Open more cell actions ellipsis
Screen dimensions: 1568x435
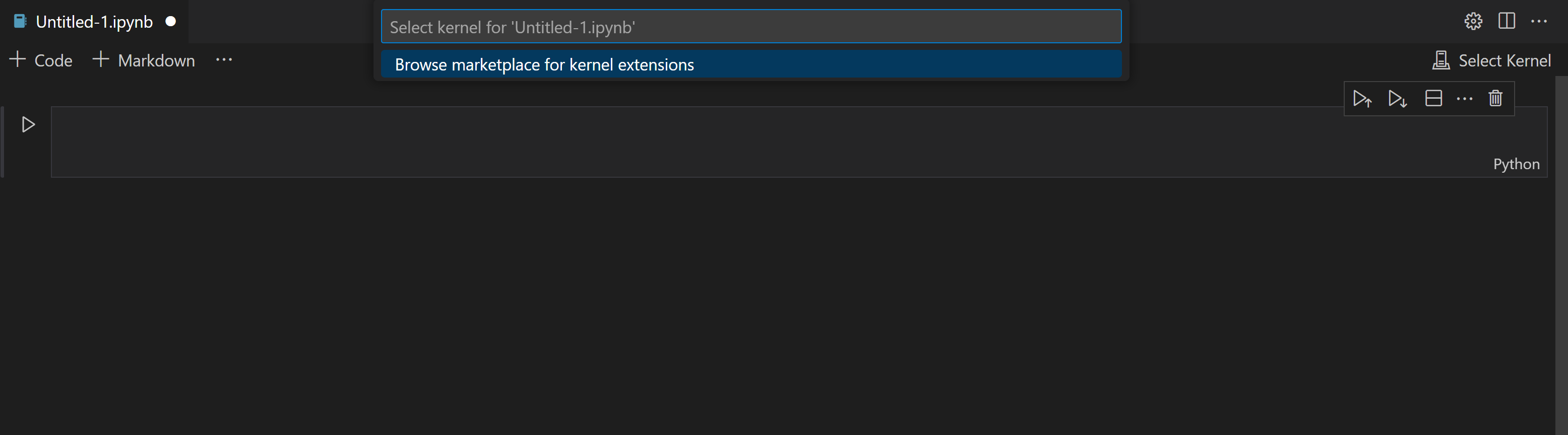coord(1465,98)
